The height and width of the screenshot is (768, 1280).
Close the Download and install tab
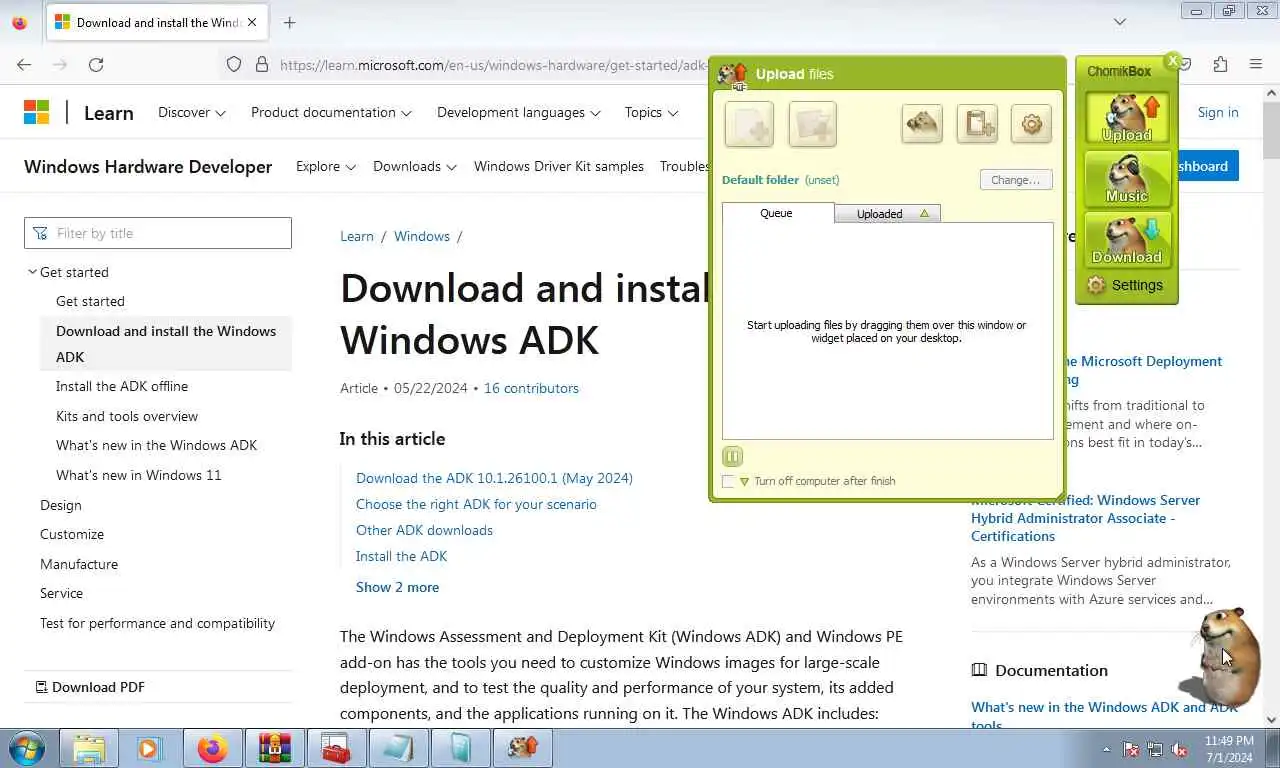pyautogui.click(x=252, y=22)
